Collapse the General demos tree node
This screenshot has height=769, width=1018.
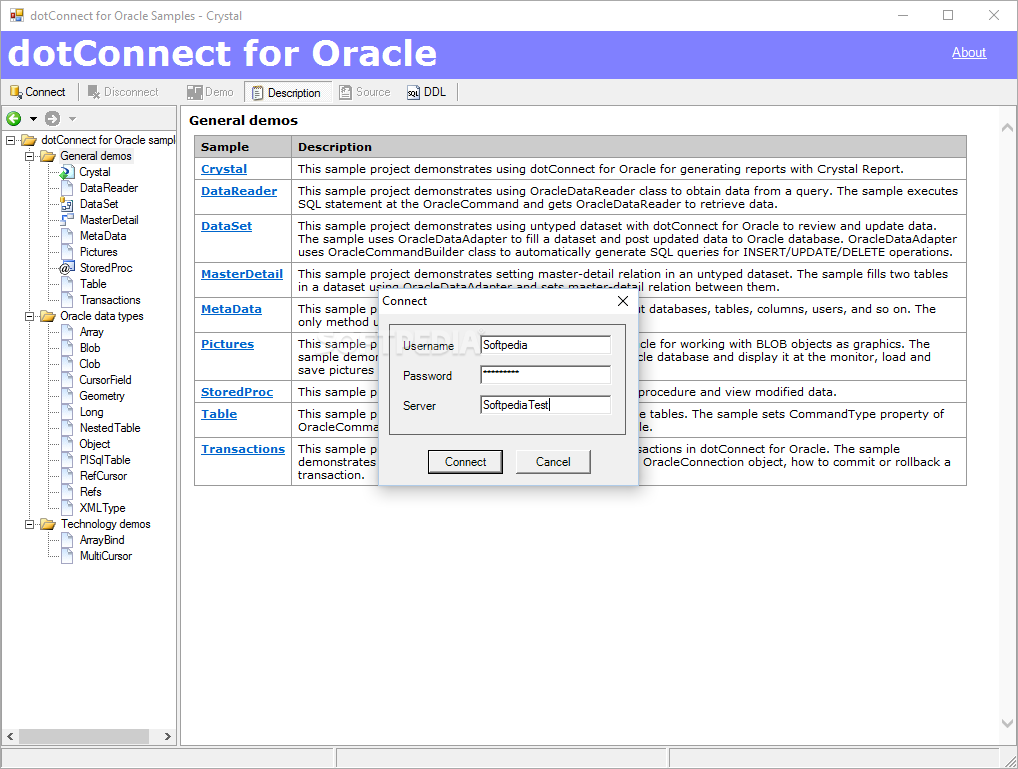click(29, 156)
